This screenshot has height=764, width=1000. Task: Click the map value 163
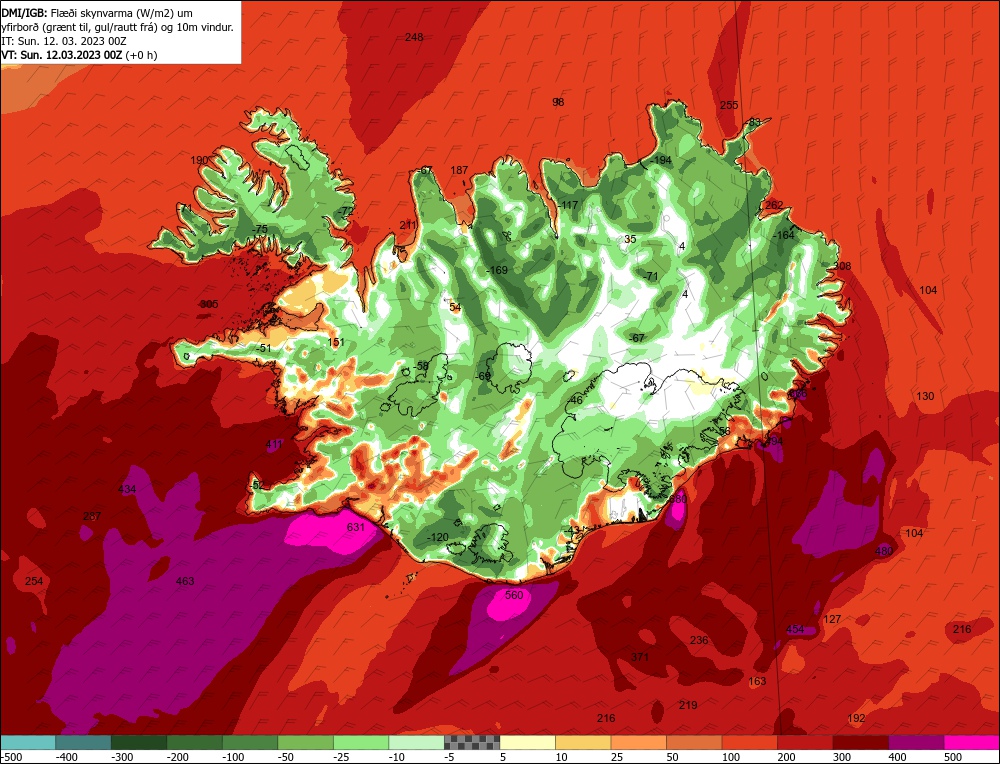click(x=757, y=681)
